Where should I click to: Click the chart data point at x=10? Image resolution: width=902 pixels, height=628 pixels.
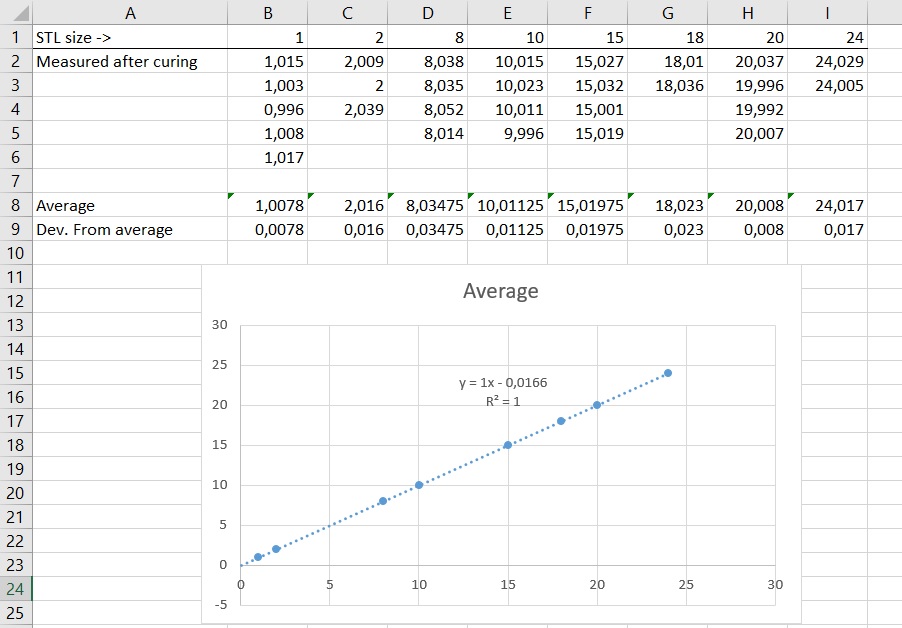tap(419, 485)
